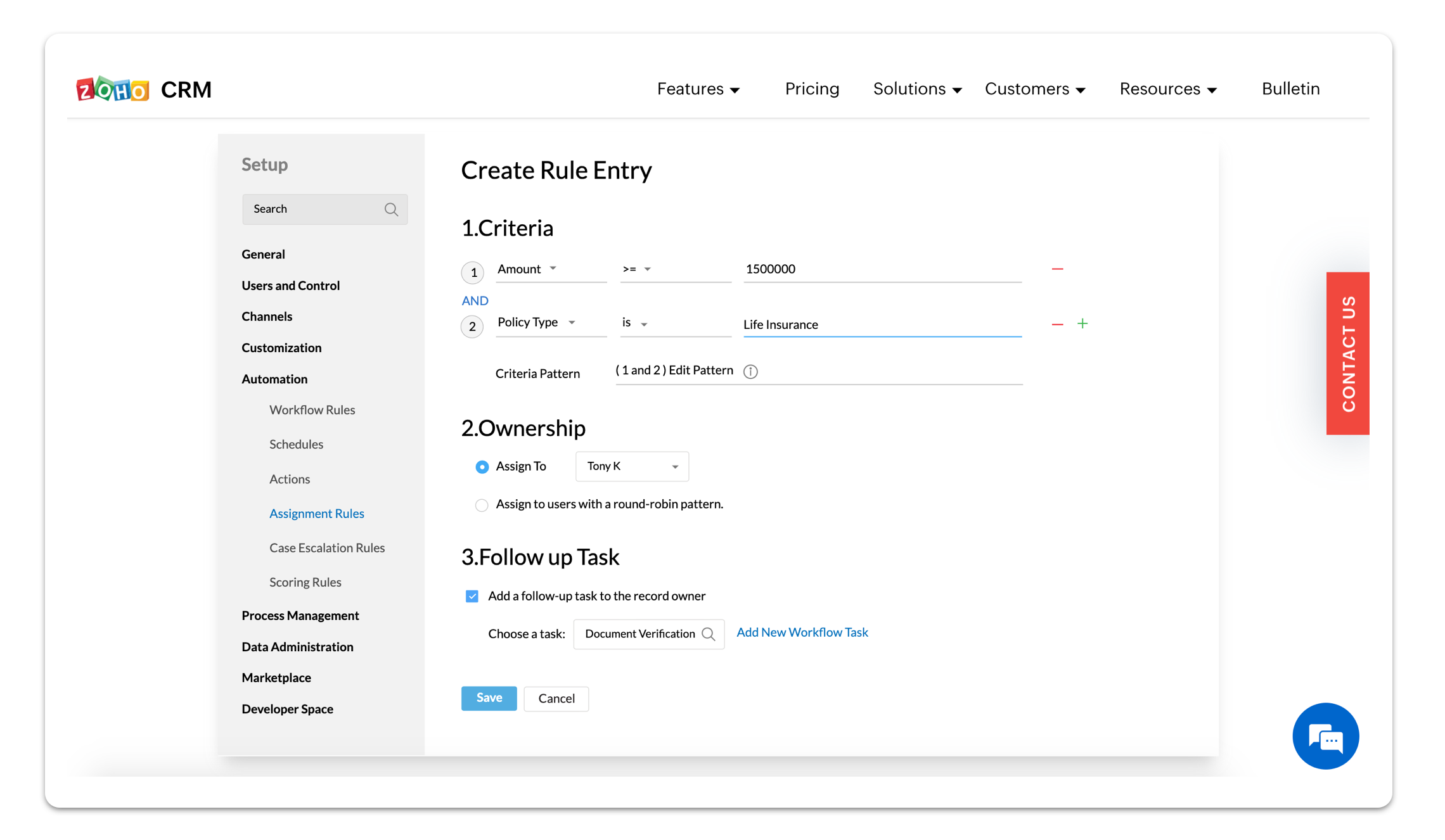Screen dimensions: 1445x840
Task: Click the Document Verification task field
Action: tap(648, 634)
